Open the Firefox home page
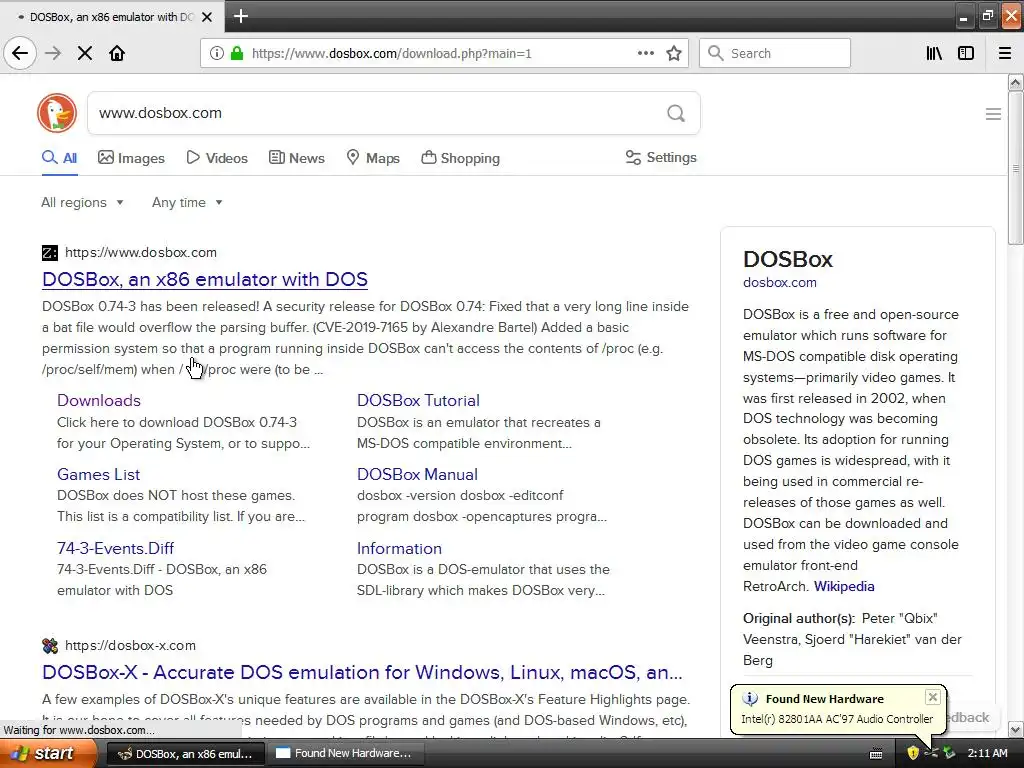The width and height of the screenshot is (1024, 768). (x=117, y=53)
